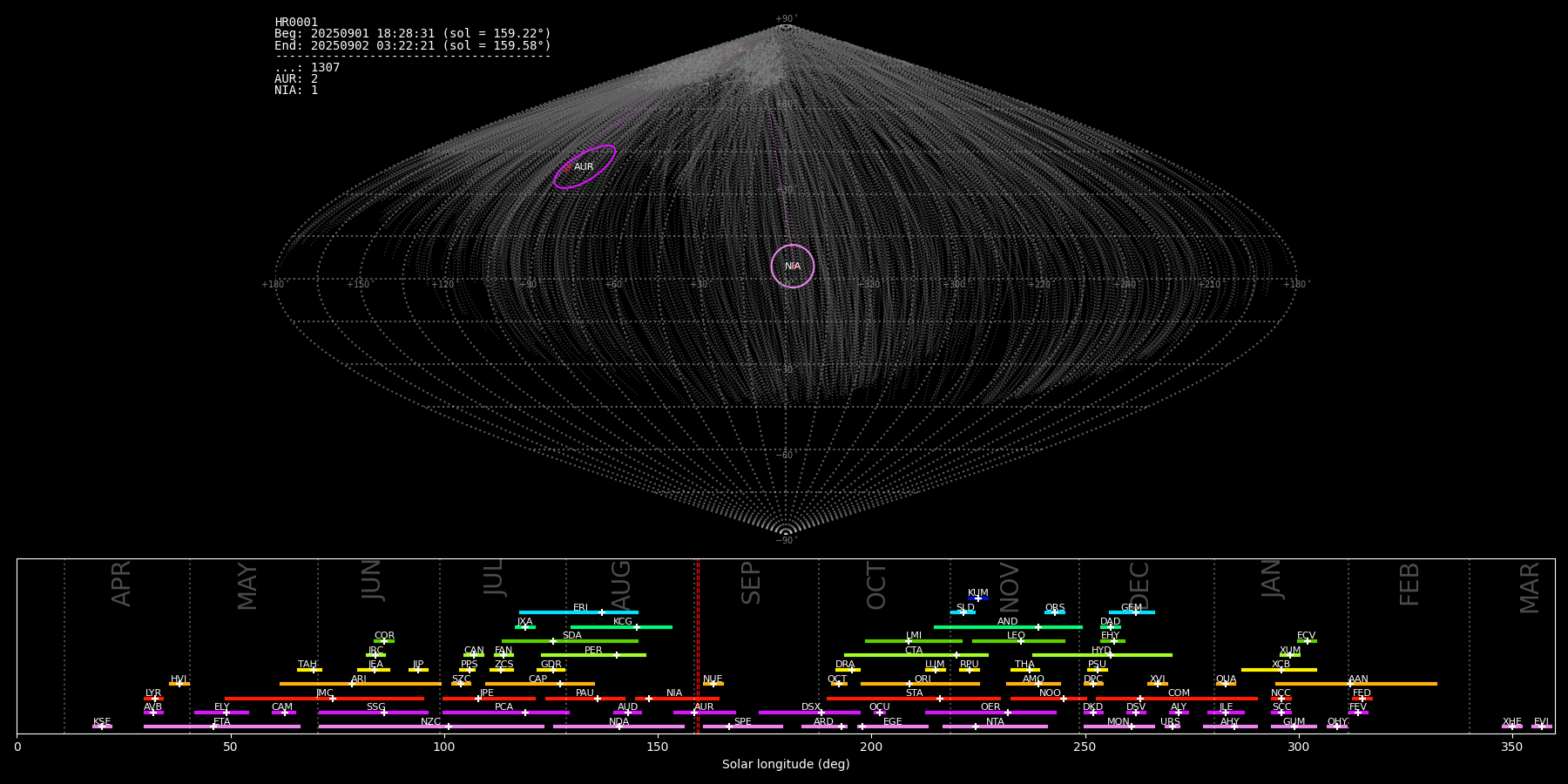Click the 'Solar longitude (deg)' axis label
Screen dimensions: 1568x784
[x=786, y=764]
